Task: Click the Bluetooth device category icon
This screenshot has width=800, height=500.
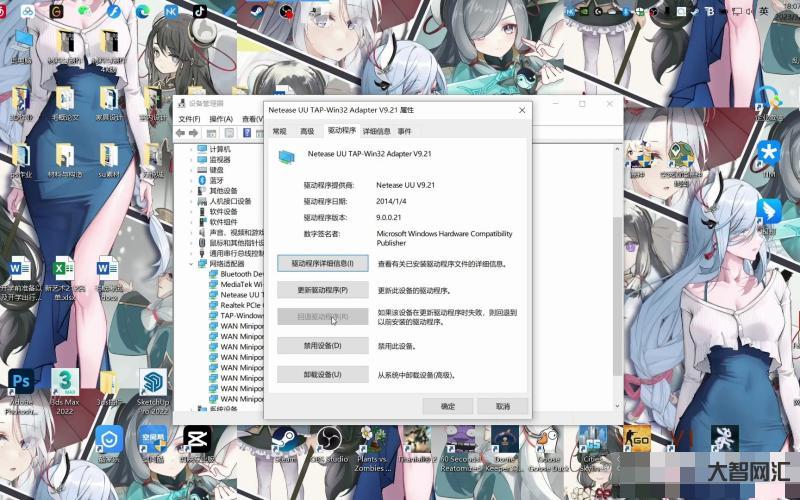Action: (203, 181)
